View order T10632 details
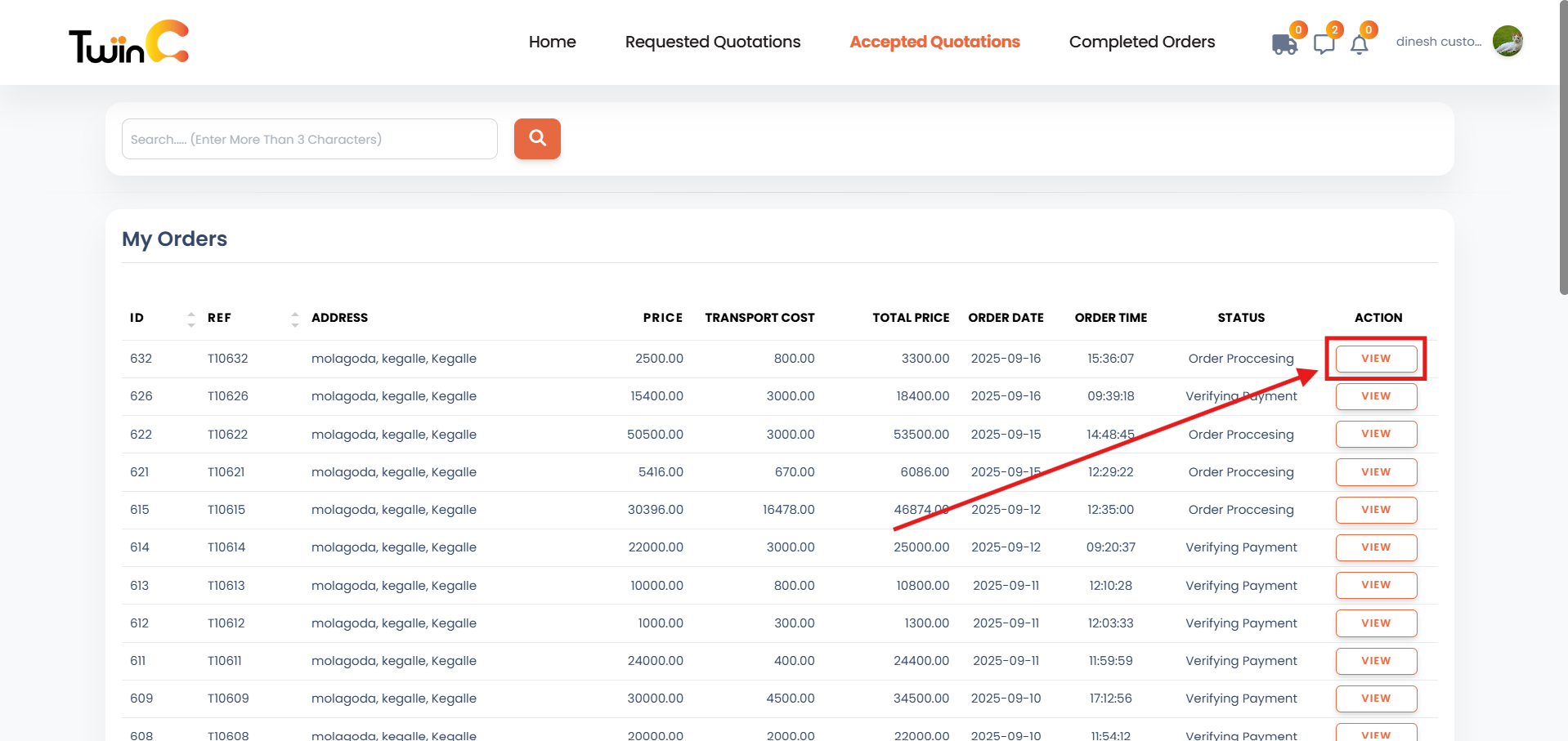This screenshot has height=741, width=1568. coord(1375,359)
